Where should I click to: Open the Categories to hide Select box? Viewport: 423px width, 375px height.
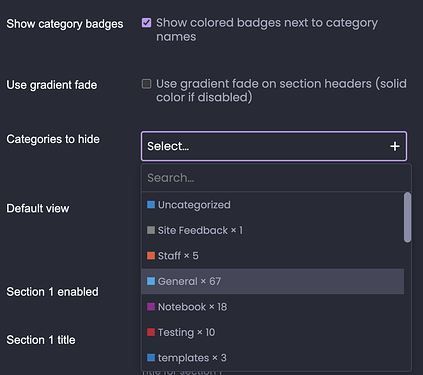pos(274,146)
